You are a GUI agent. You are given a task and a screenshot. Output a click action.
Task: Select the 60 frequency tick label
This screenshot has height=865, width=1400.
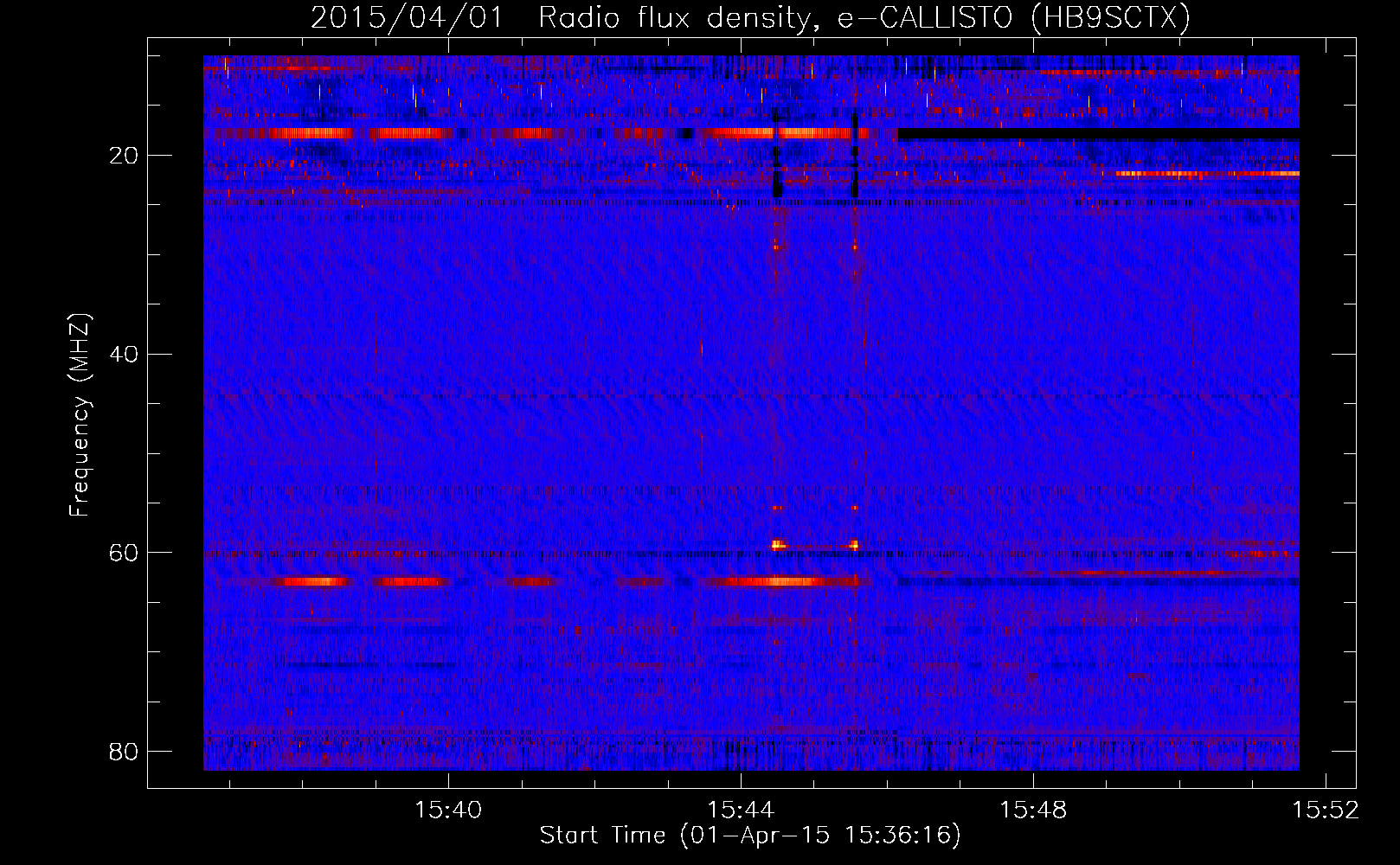[x=123, y=553]
